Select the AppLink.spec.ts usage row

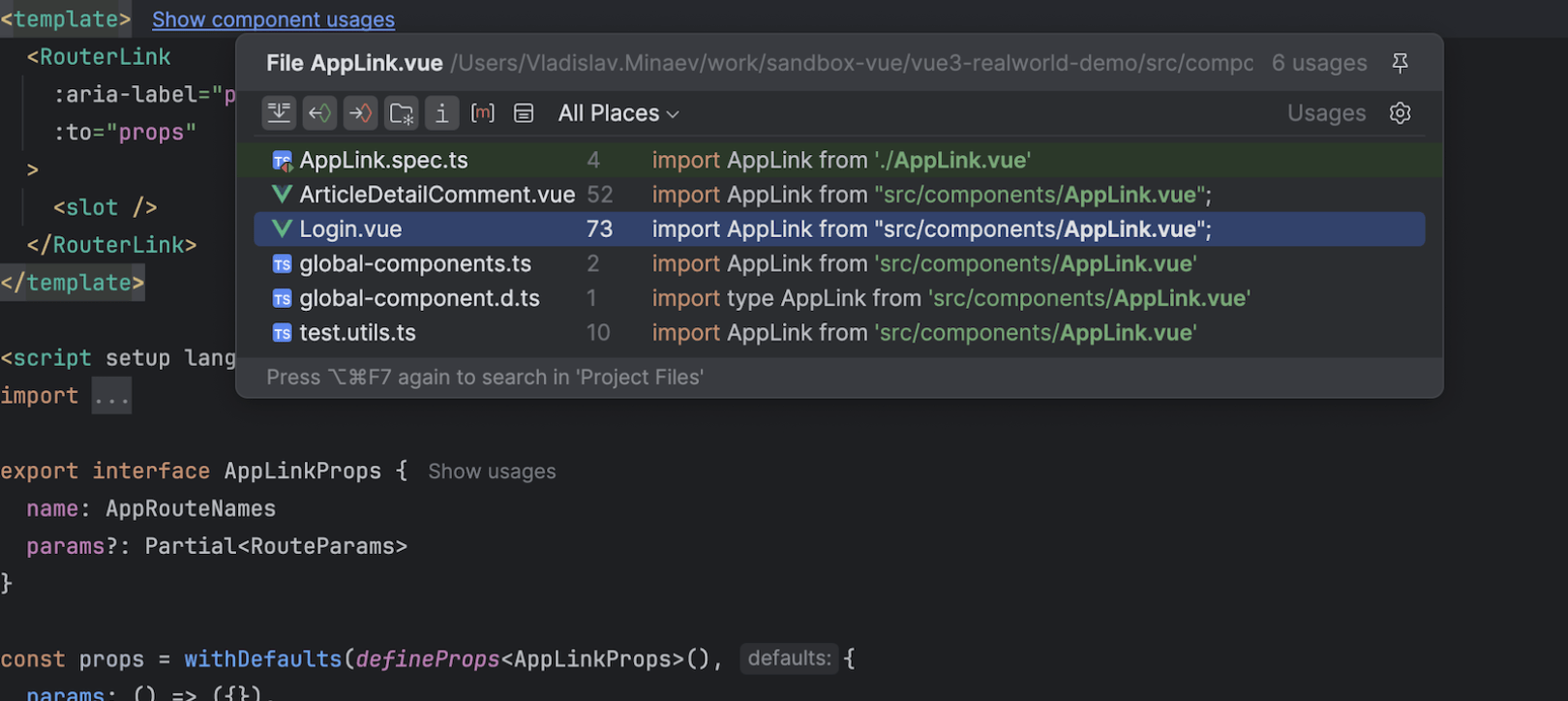(383, 161)
